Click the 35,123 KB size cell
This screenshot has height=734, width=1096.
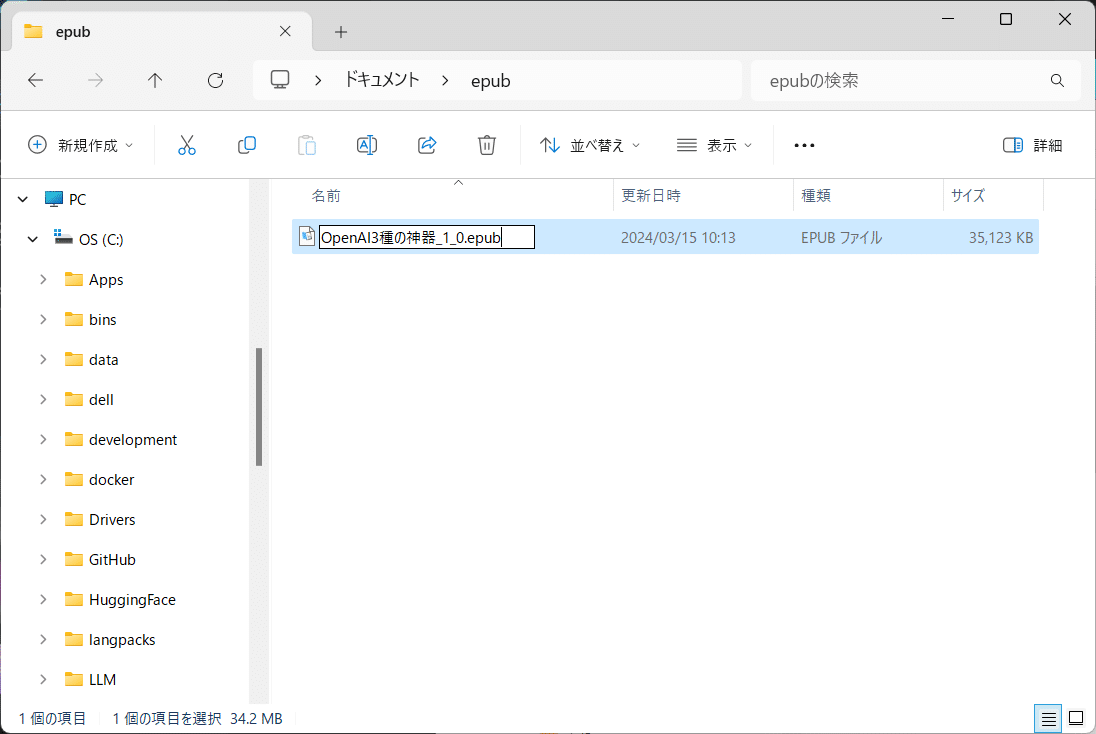click(x=1000, y=238)
